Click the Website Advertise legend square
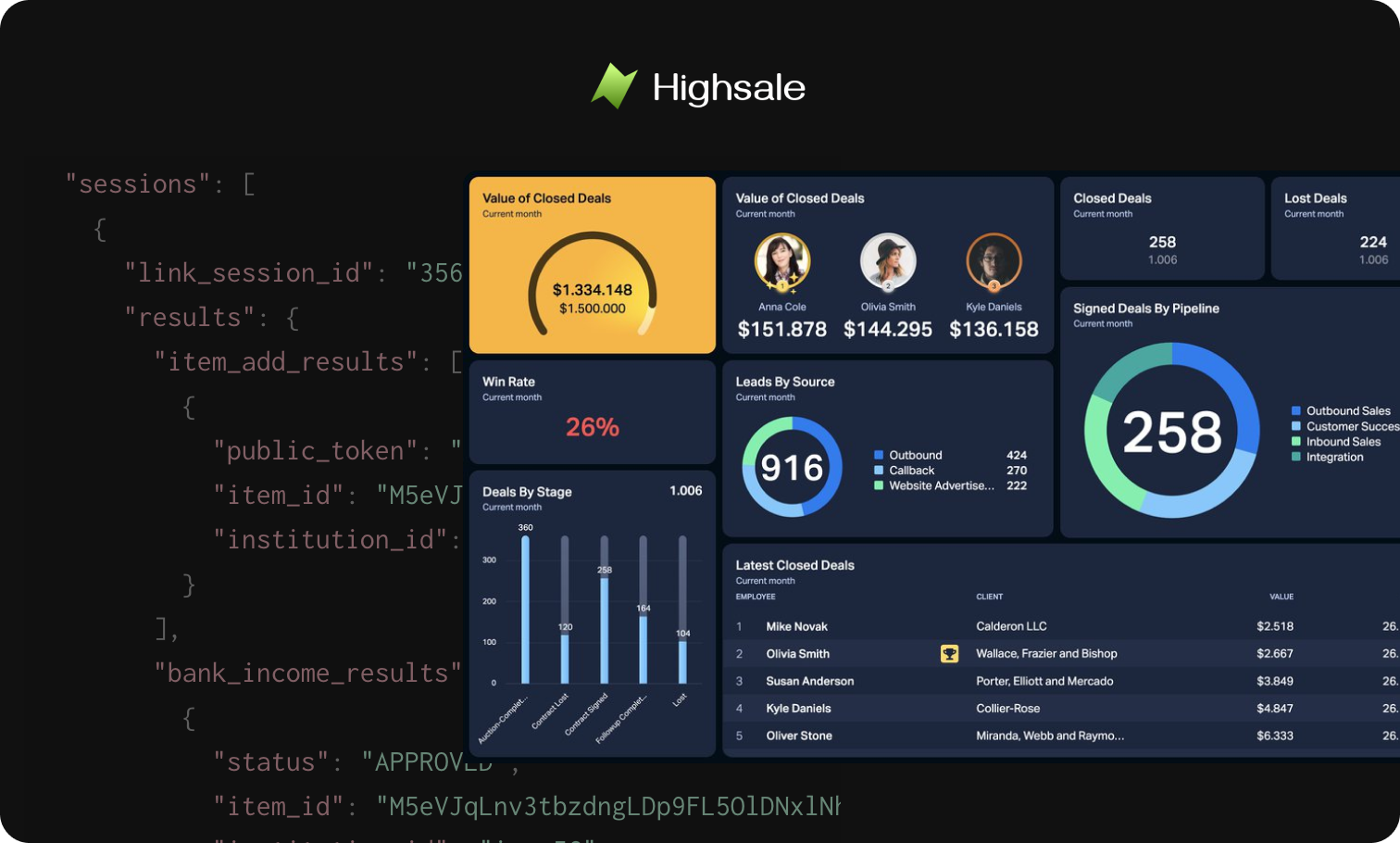 [879, 485]
